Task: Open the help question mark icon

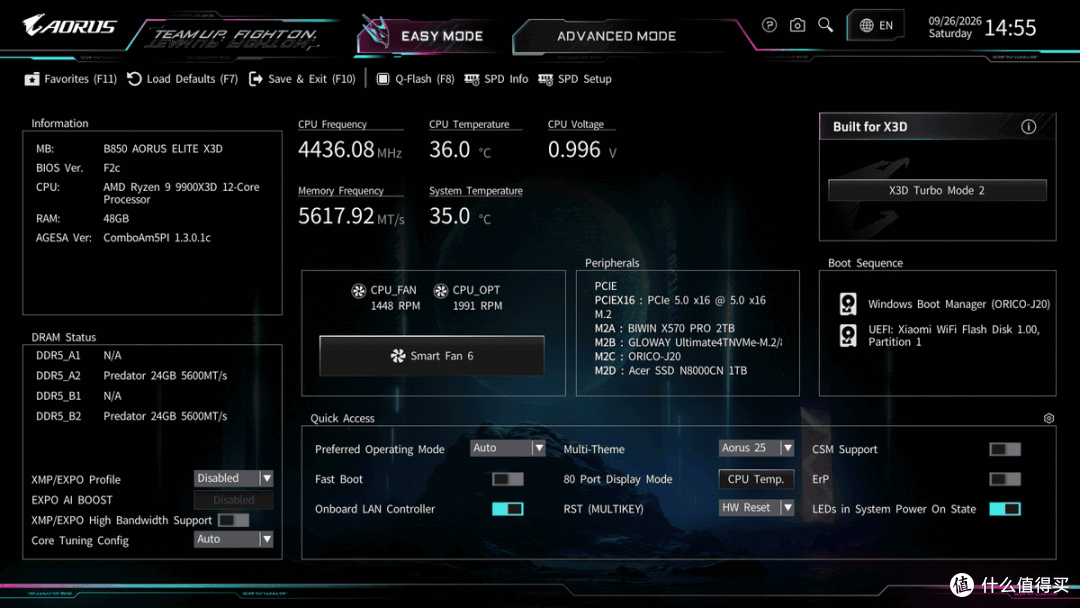Action: (769, 25)
